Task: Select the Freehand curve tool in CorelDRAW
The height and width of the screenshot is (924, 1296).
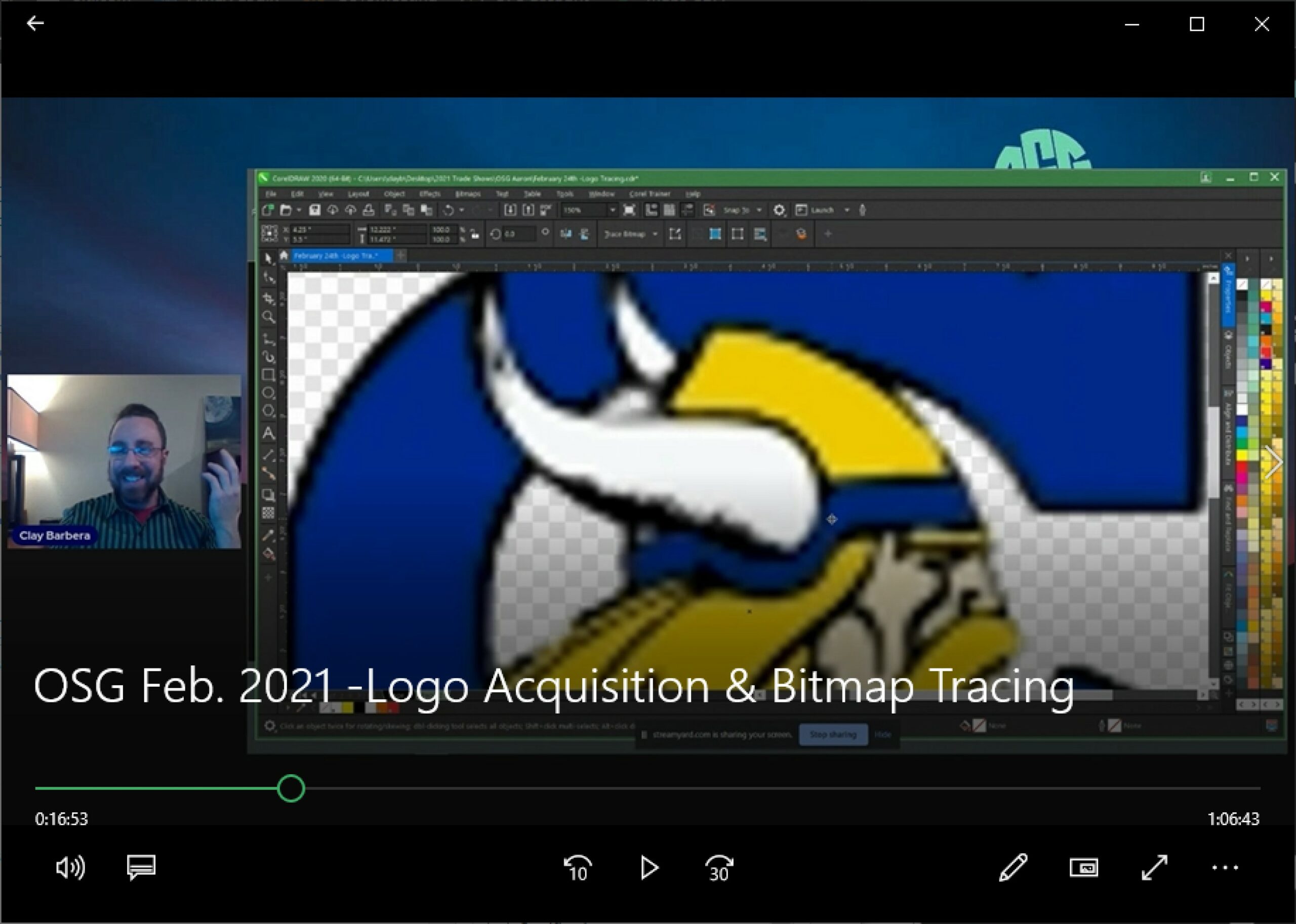Action: 269,339
